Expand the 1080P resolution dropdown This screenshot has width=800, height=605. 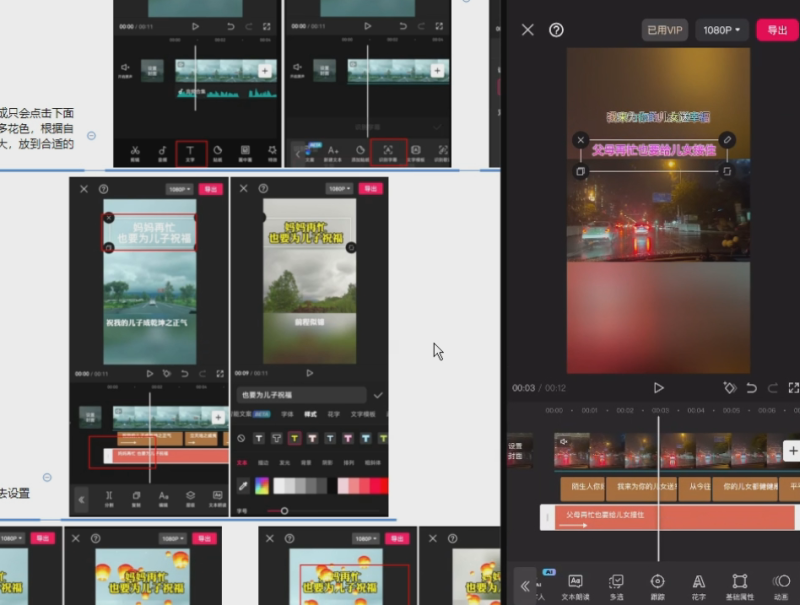(723, 30)
